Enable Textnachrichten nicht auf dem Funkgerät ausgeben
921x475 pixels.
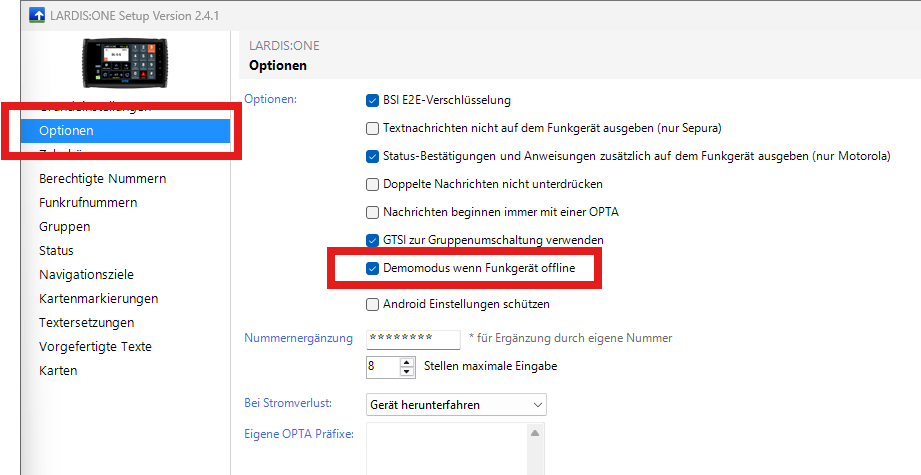click(x=372, y=128)
